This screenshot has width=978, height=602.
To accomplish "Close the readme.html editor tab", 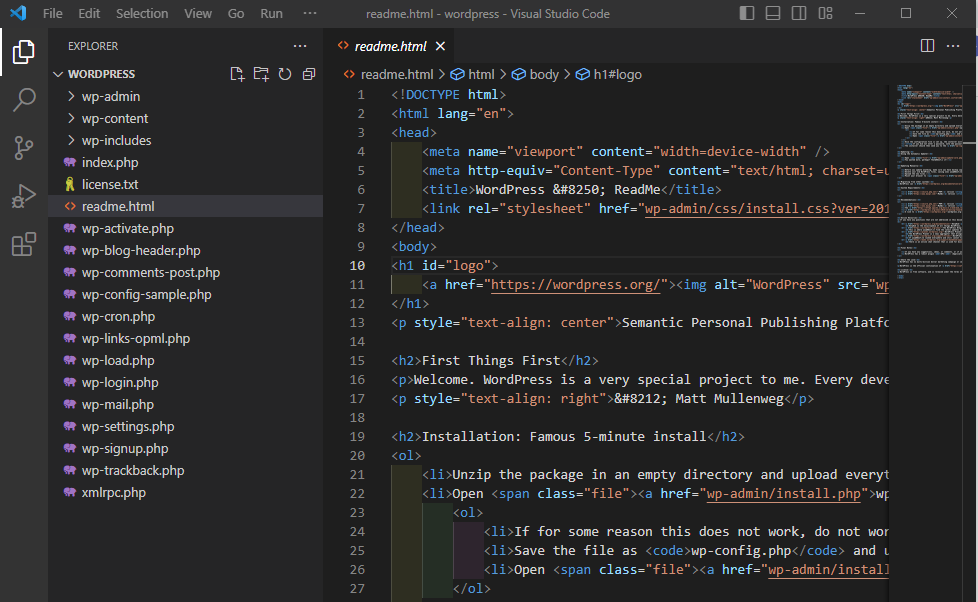I will 441,46.
